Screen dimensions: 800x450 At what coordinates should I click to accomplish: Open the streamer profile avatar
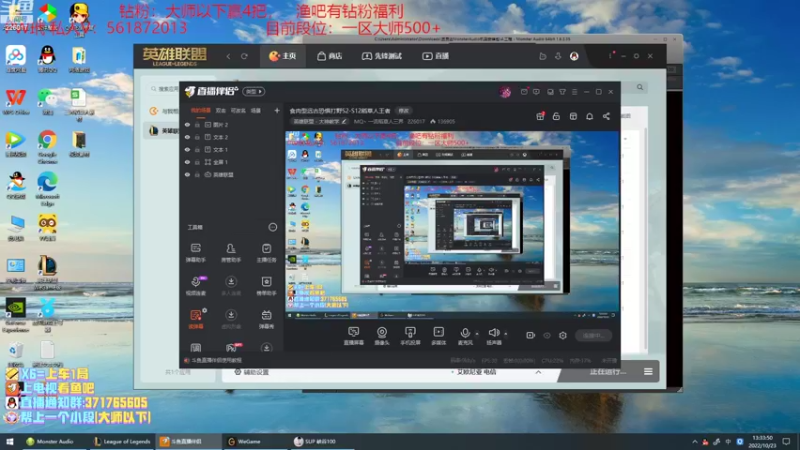(x=505, y=92)
